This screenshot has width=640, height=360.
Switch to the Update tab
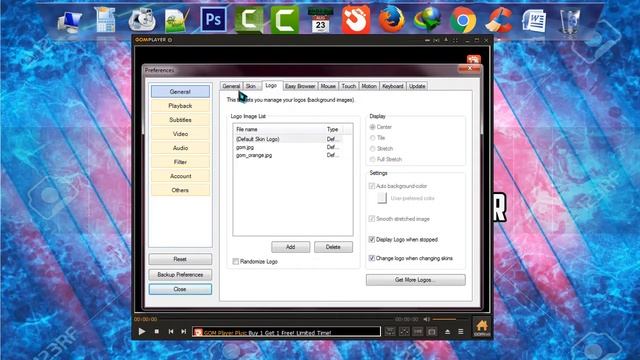(417, 86)
